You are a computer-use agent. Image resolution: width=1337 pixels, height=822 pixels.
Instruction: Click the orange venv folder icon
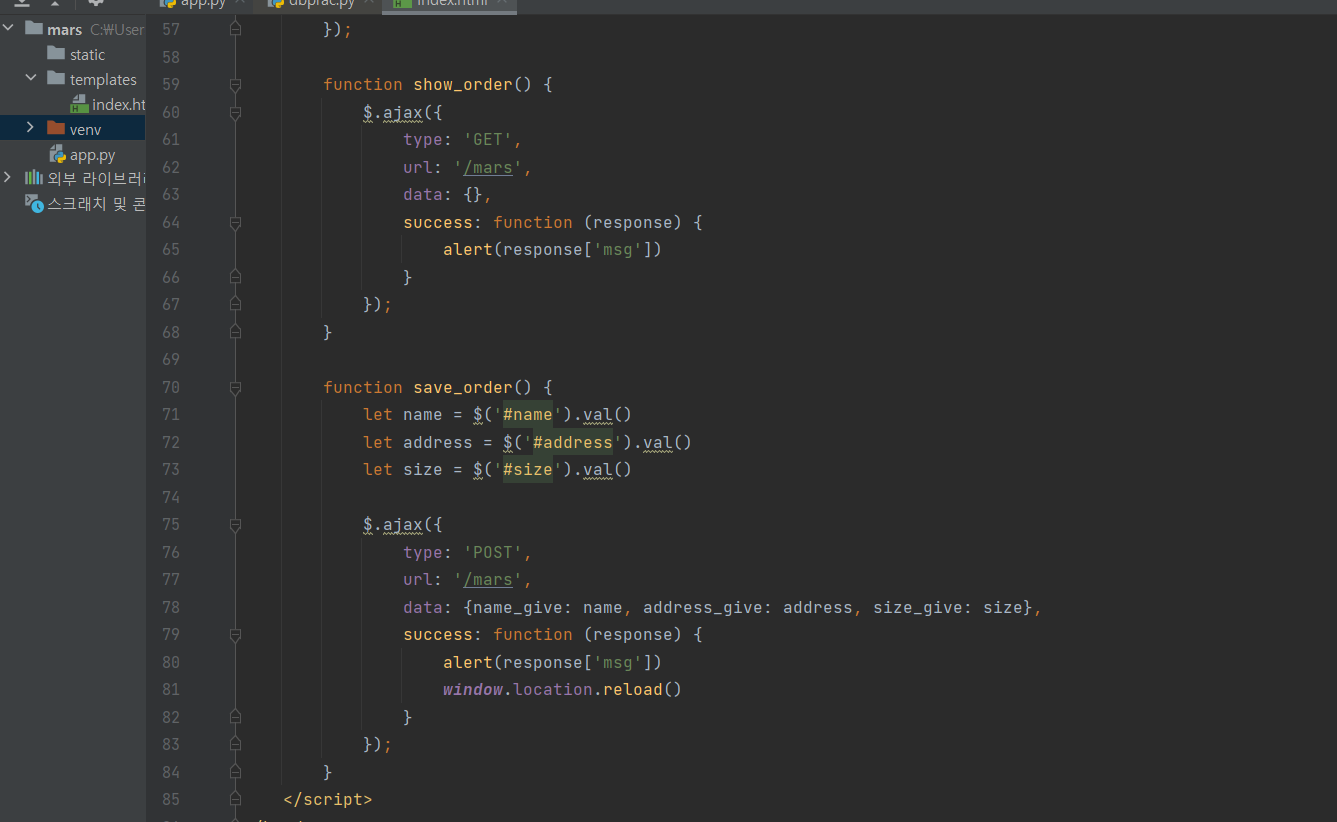point(56,129)
